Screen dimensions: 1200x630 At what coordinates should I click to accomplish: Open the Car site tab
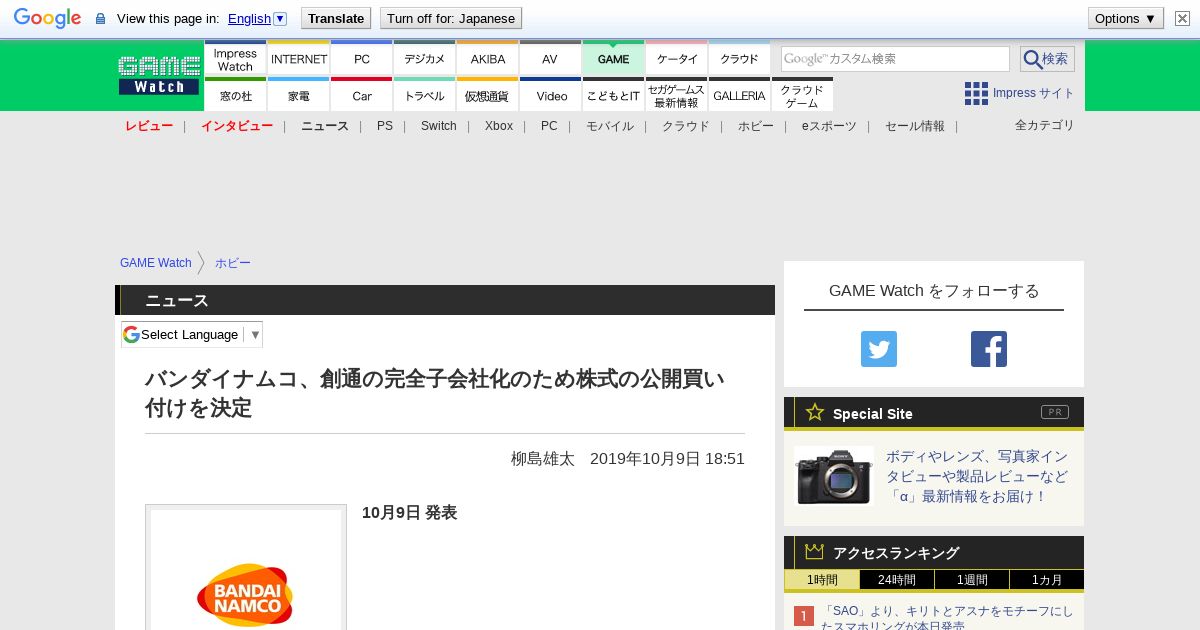pos(362,95)
